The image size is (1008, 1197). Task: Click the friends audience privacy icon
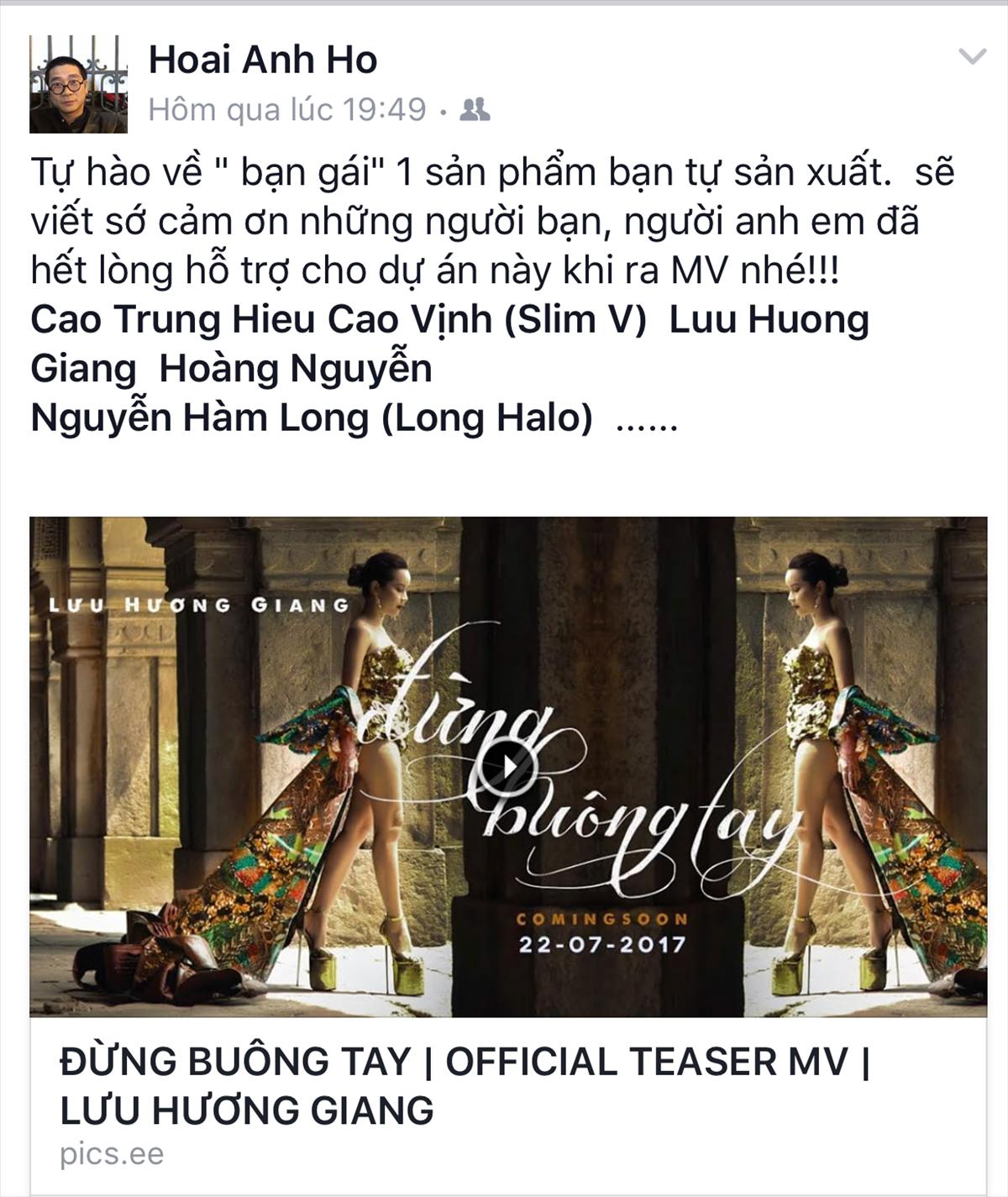(x=475, y=109)
